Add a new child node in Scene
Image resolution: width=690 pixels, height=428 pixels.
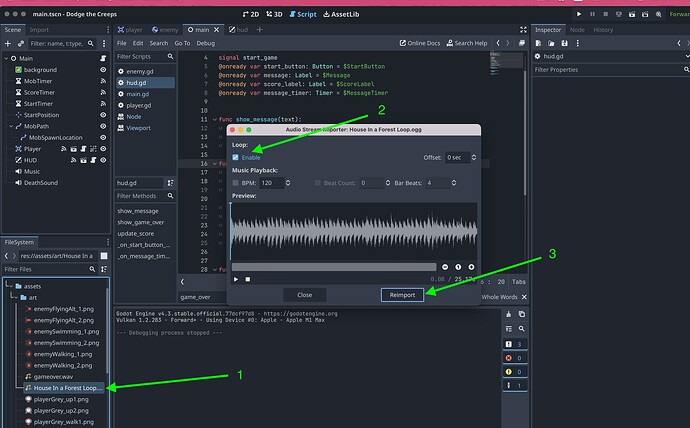click(8, 44)
